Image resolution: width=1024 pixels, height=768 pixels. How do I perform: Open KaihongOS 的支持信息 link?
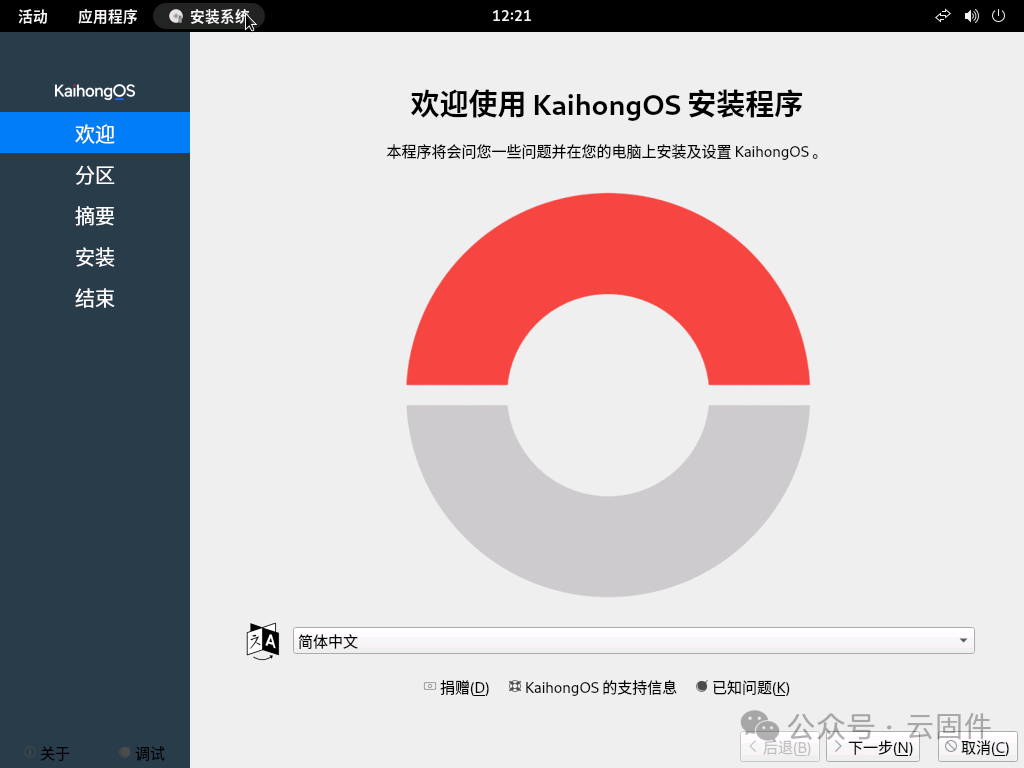(593, 688)
